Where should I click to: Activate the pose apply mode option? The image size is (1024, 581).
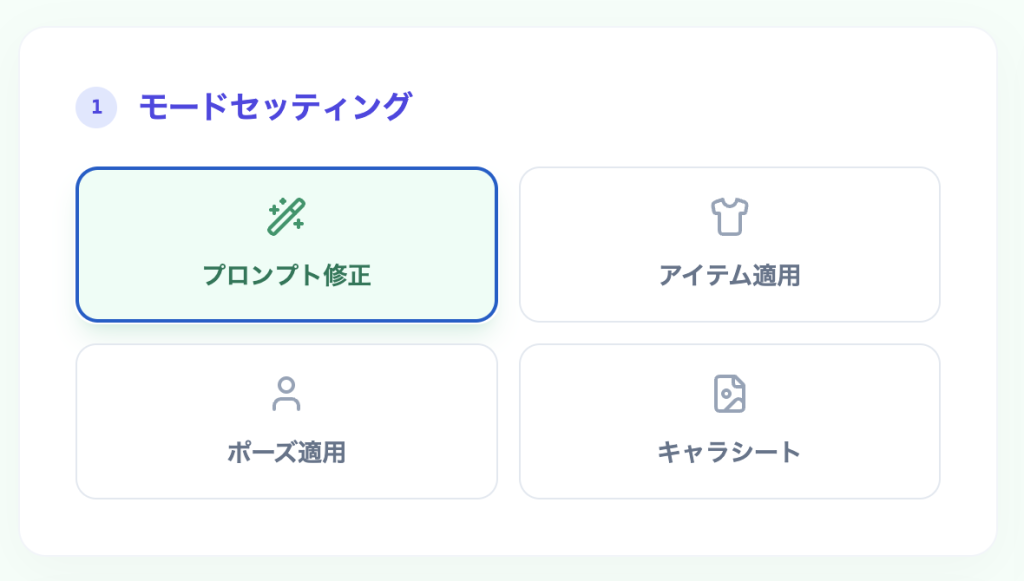click(286, 421)
